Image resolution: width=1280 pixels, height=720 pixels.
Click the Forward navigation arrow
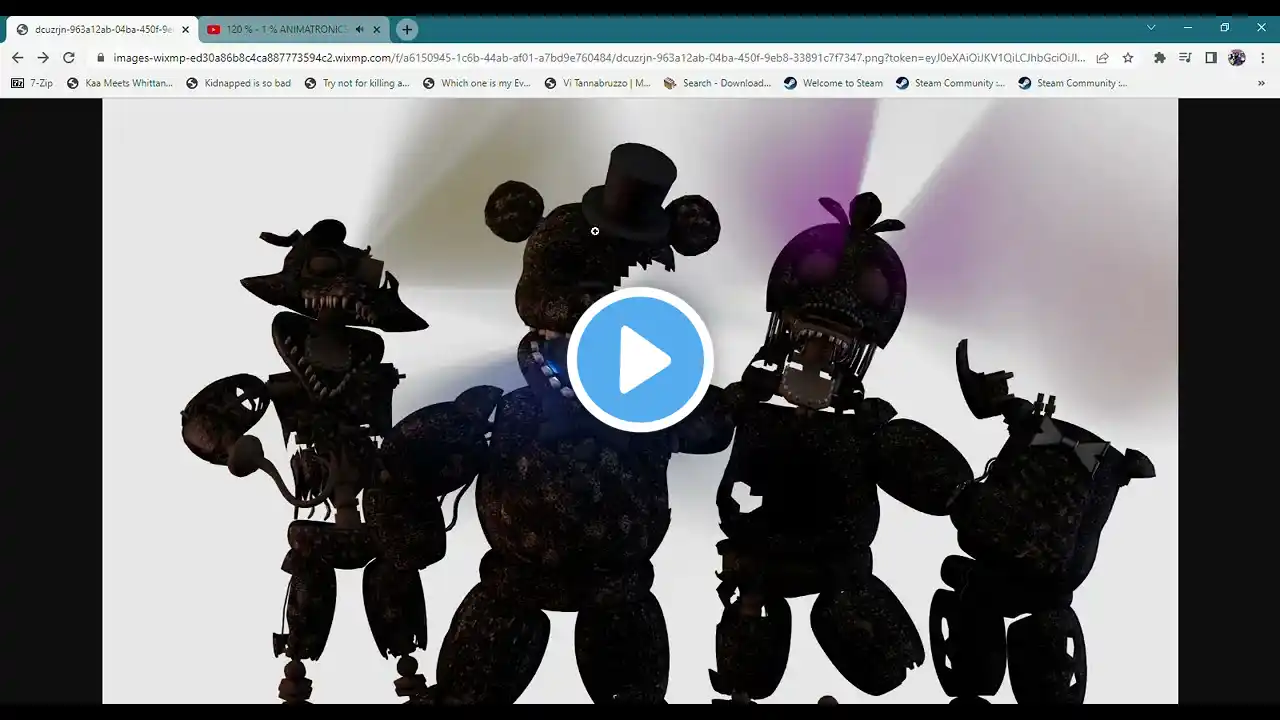point(43,58)
